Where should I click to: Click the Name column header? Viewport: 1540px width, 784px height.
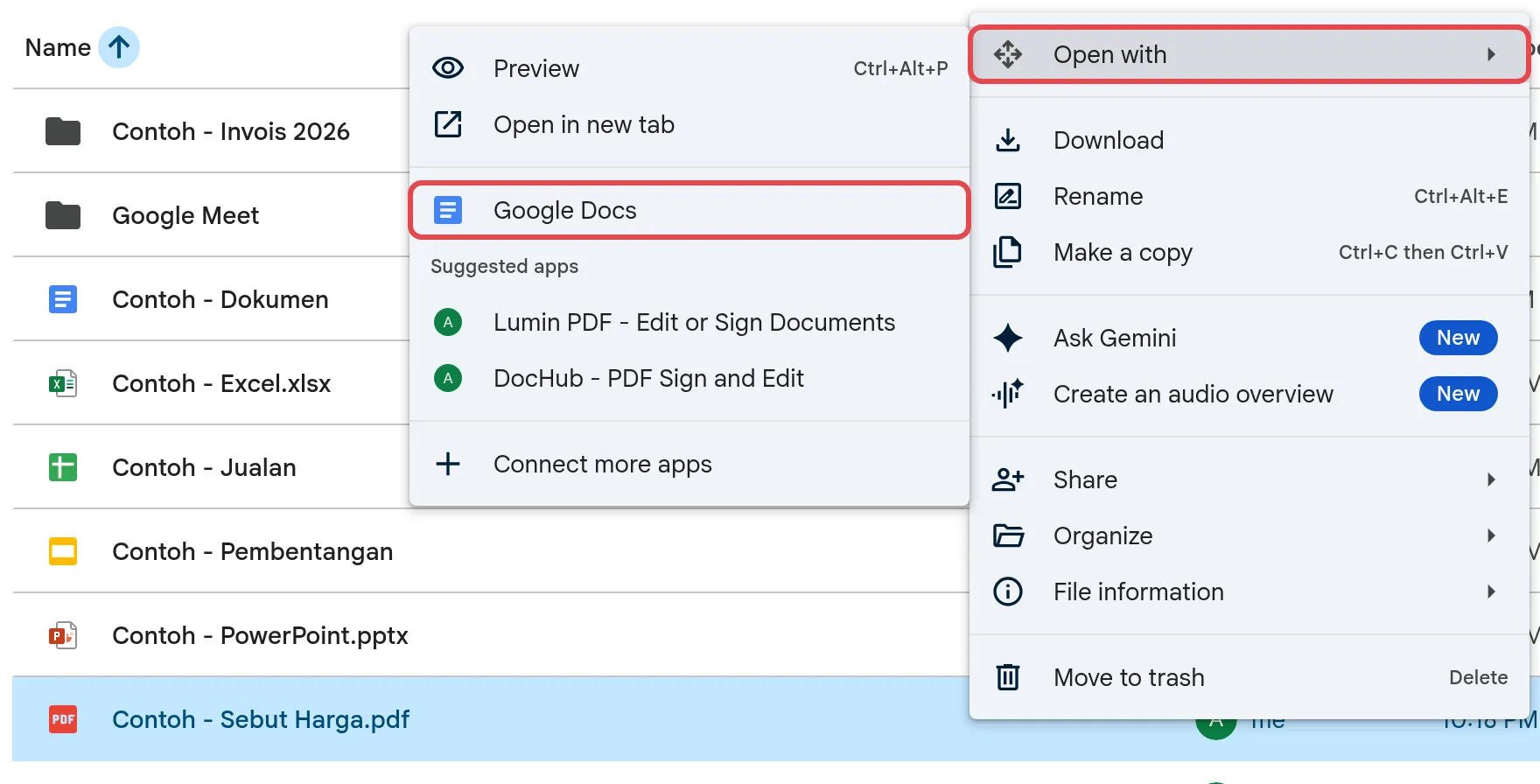58,47
